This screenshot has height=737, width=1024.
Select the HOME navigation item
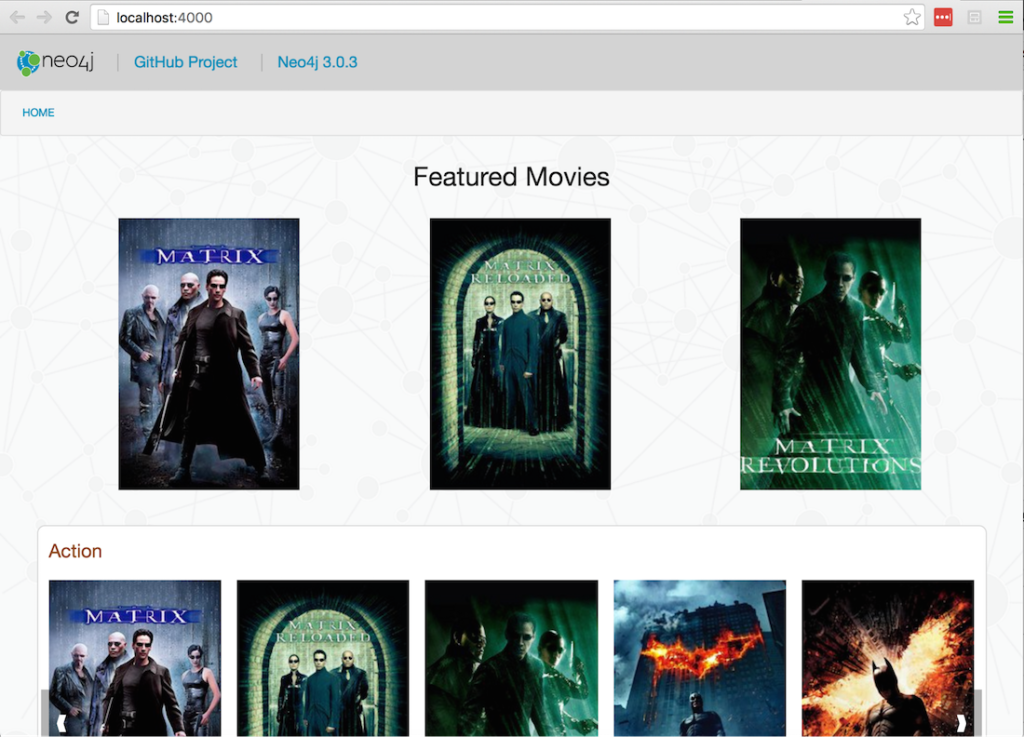click(x=38, y=112)
